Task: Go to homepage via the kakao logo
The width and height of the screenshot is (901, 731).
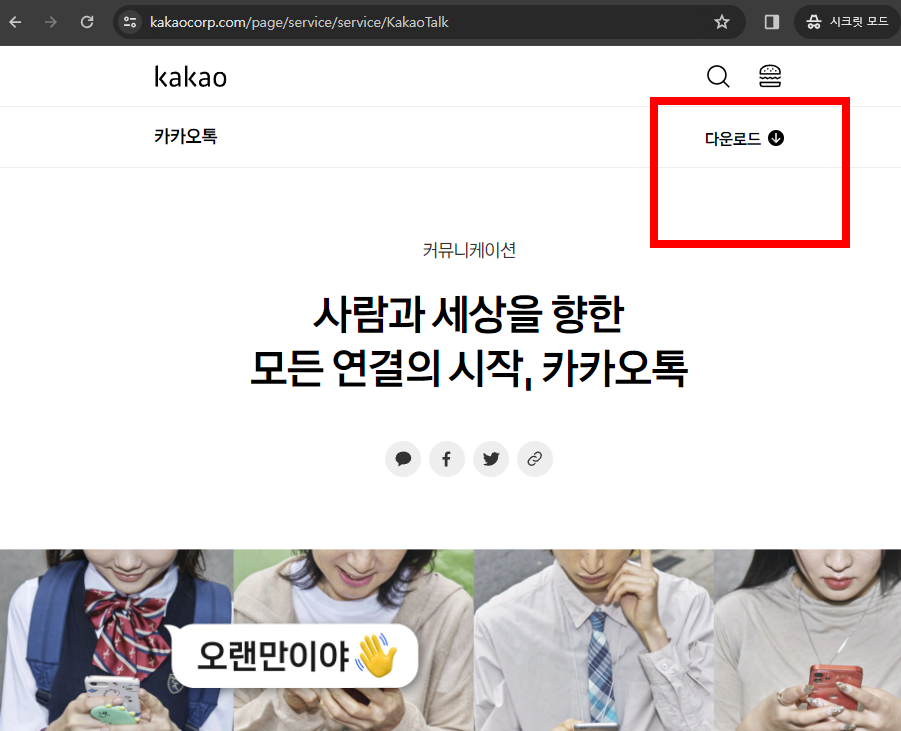Action: click(x=190, y=76)
